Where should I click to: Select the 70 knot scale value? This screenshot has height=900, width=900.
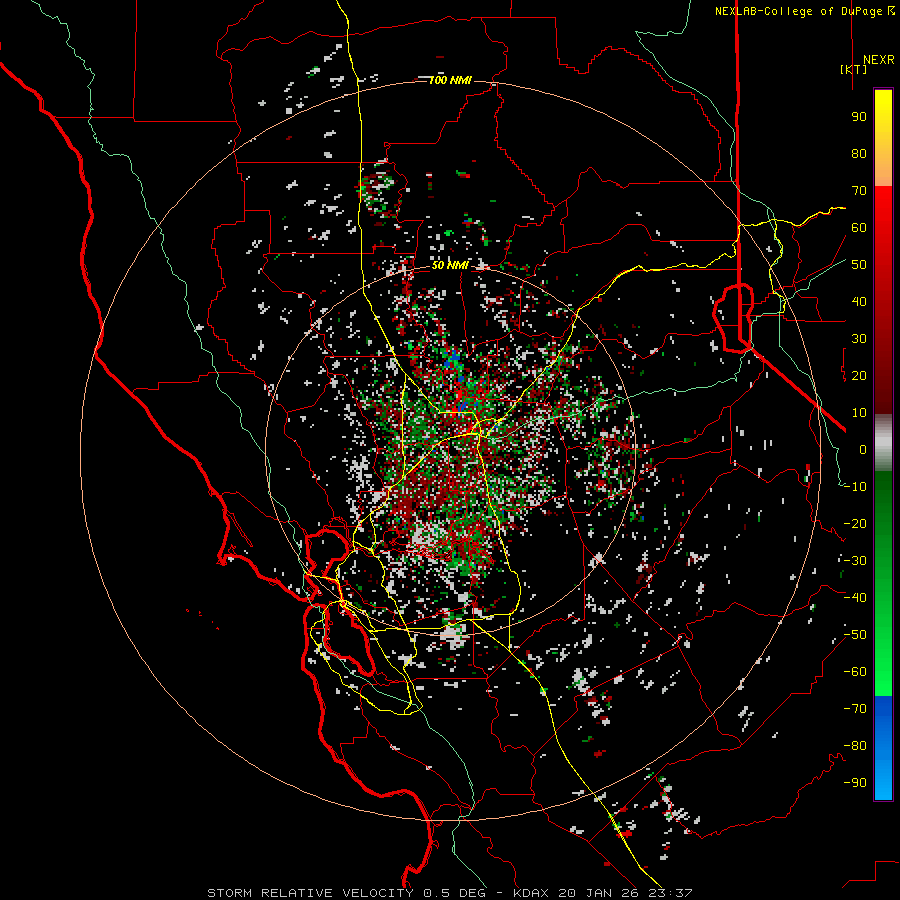(859, 191)
